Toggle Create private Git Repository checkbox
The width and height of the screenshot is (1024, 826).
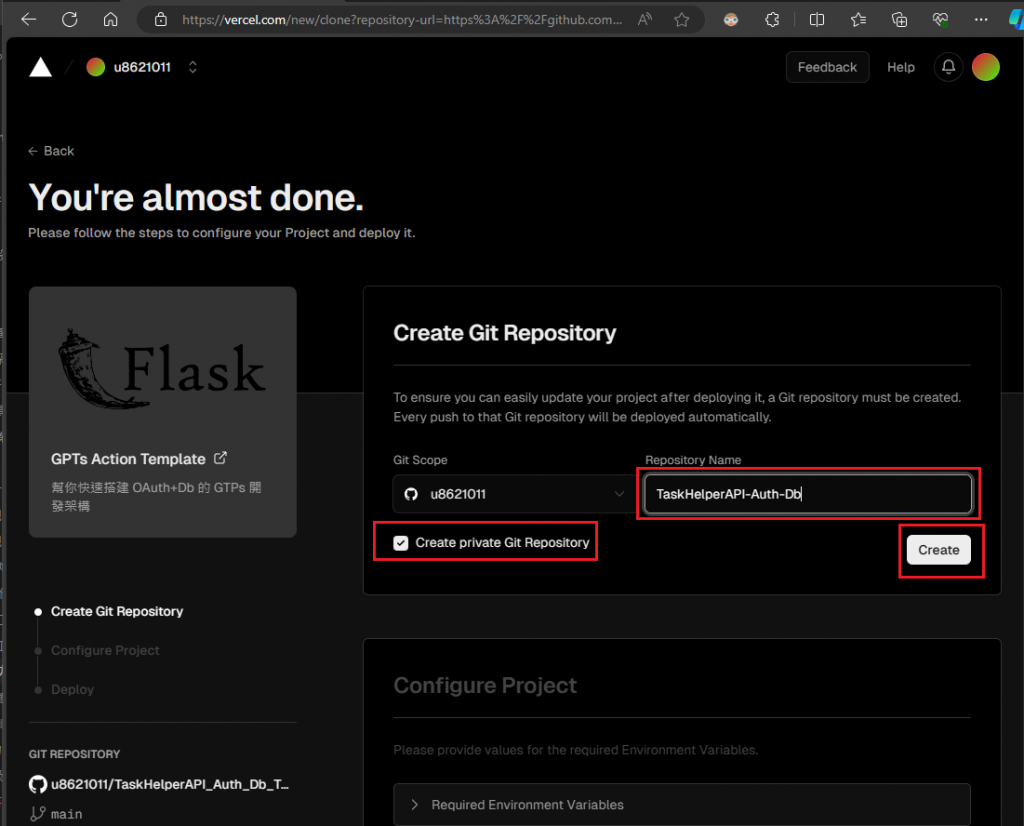[401, 543]
